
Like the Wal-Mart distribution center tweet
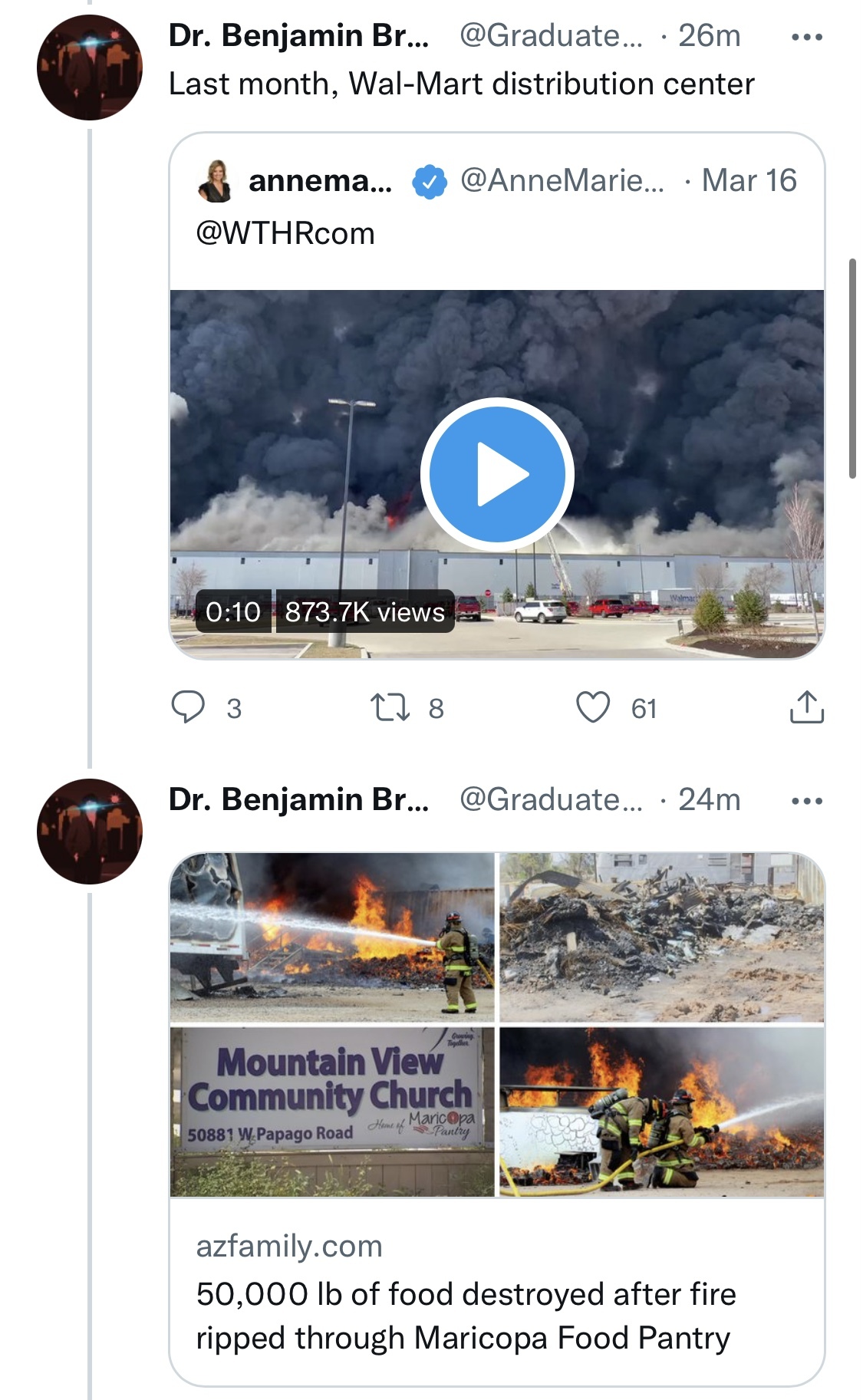click(x=593, y=707)
